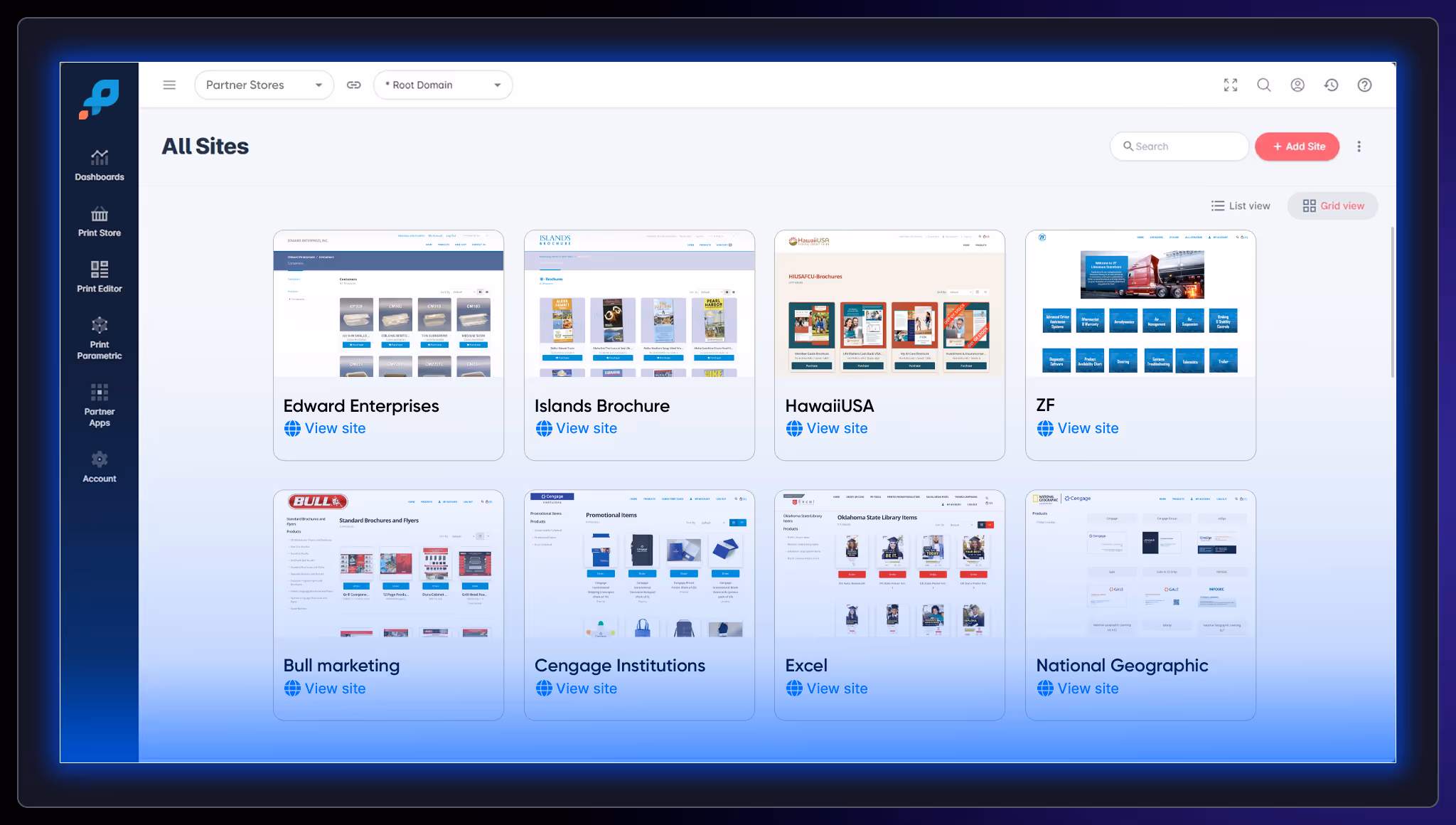The height and width of the screenshot is (825, 1456).
Task: Select Print Store from the sidebar
Action: point(99,220)
